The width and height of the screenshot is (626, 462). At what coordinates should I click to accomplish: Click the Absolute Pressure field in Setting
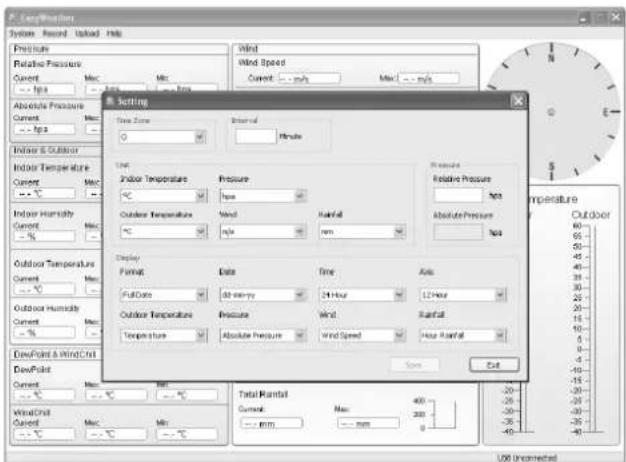point(458,232)
